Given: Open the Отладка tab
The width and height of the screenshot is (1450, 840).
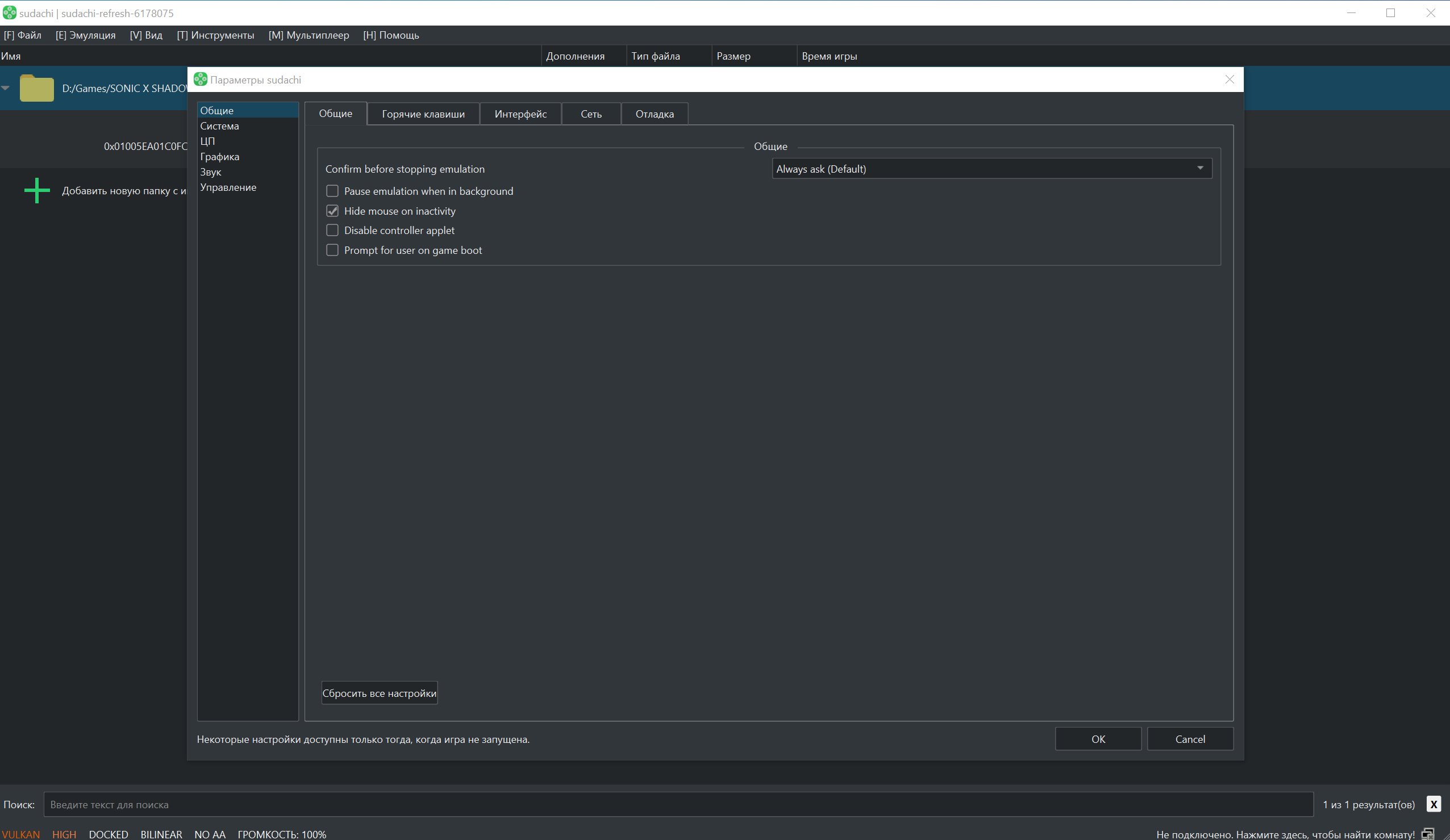Looking at the screenshot, I should [655, 114].
